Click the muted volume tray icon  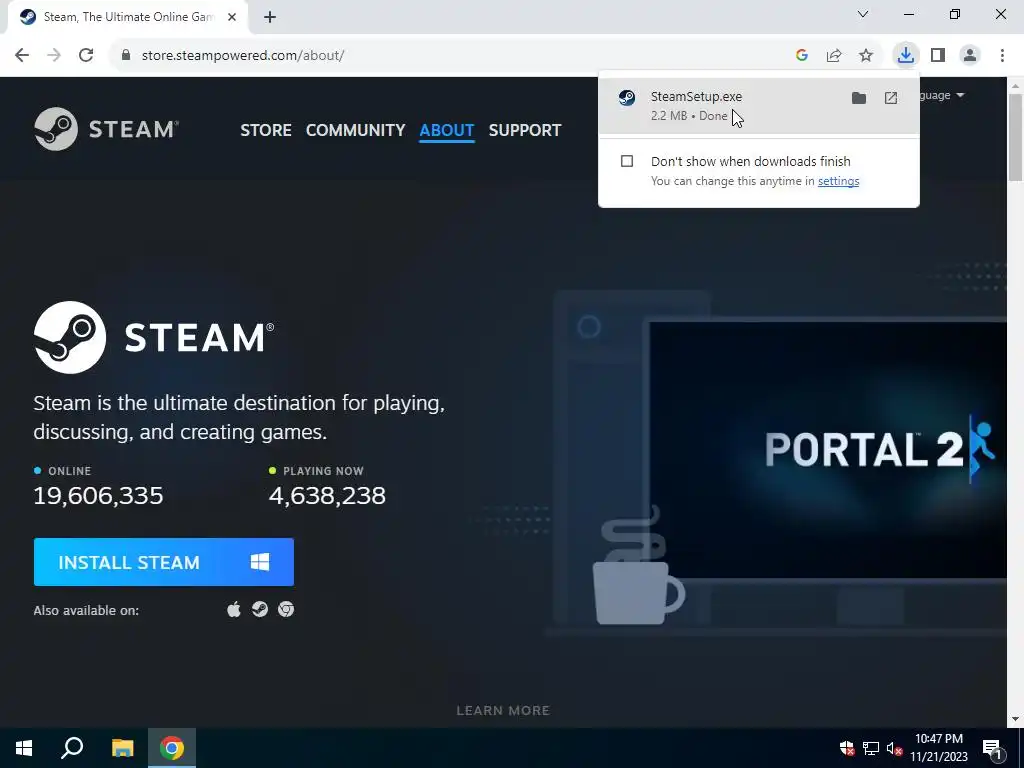pos(894,748)
